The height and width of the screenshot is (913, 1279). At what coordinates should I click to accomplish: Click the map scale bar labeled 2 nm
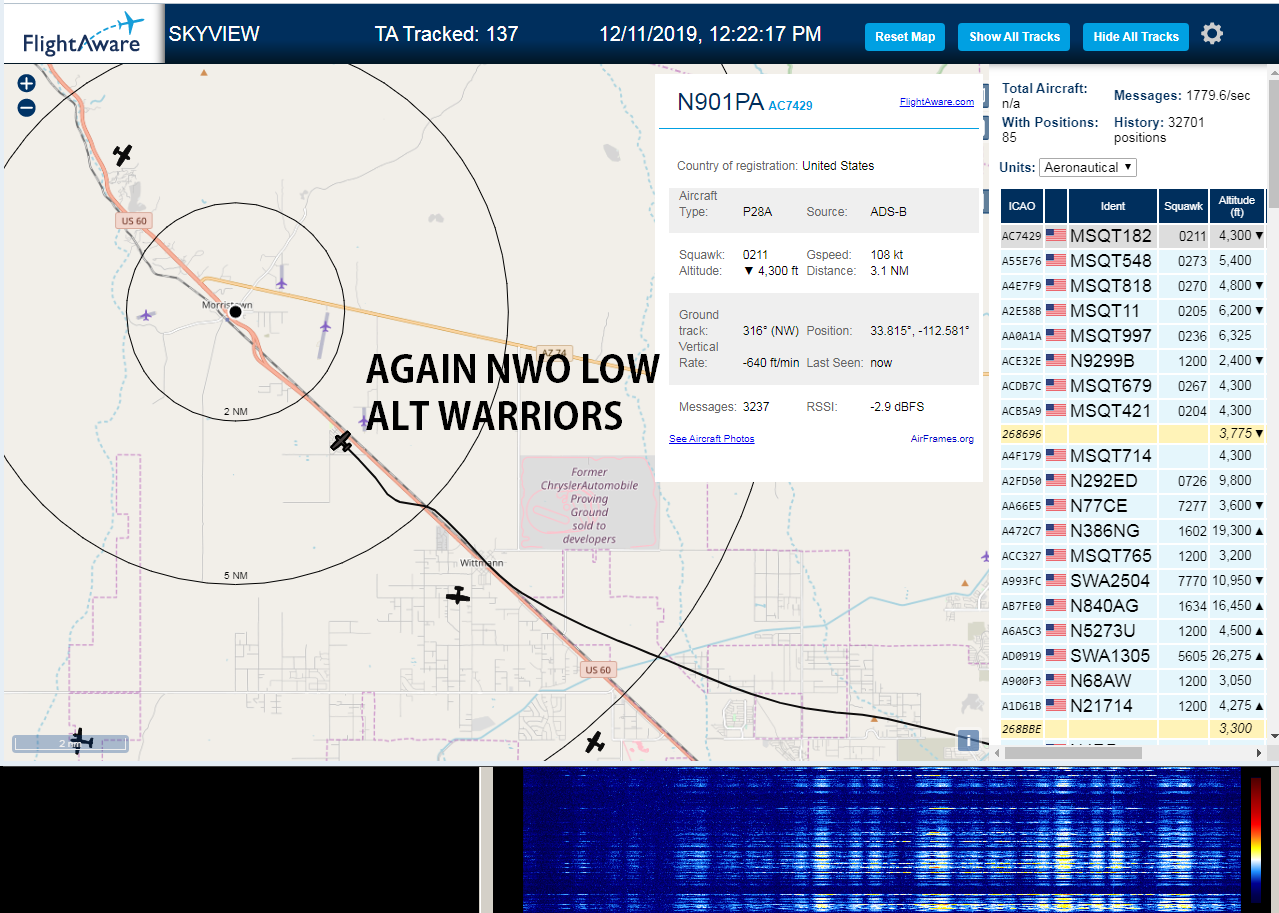70,744
